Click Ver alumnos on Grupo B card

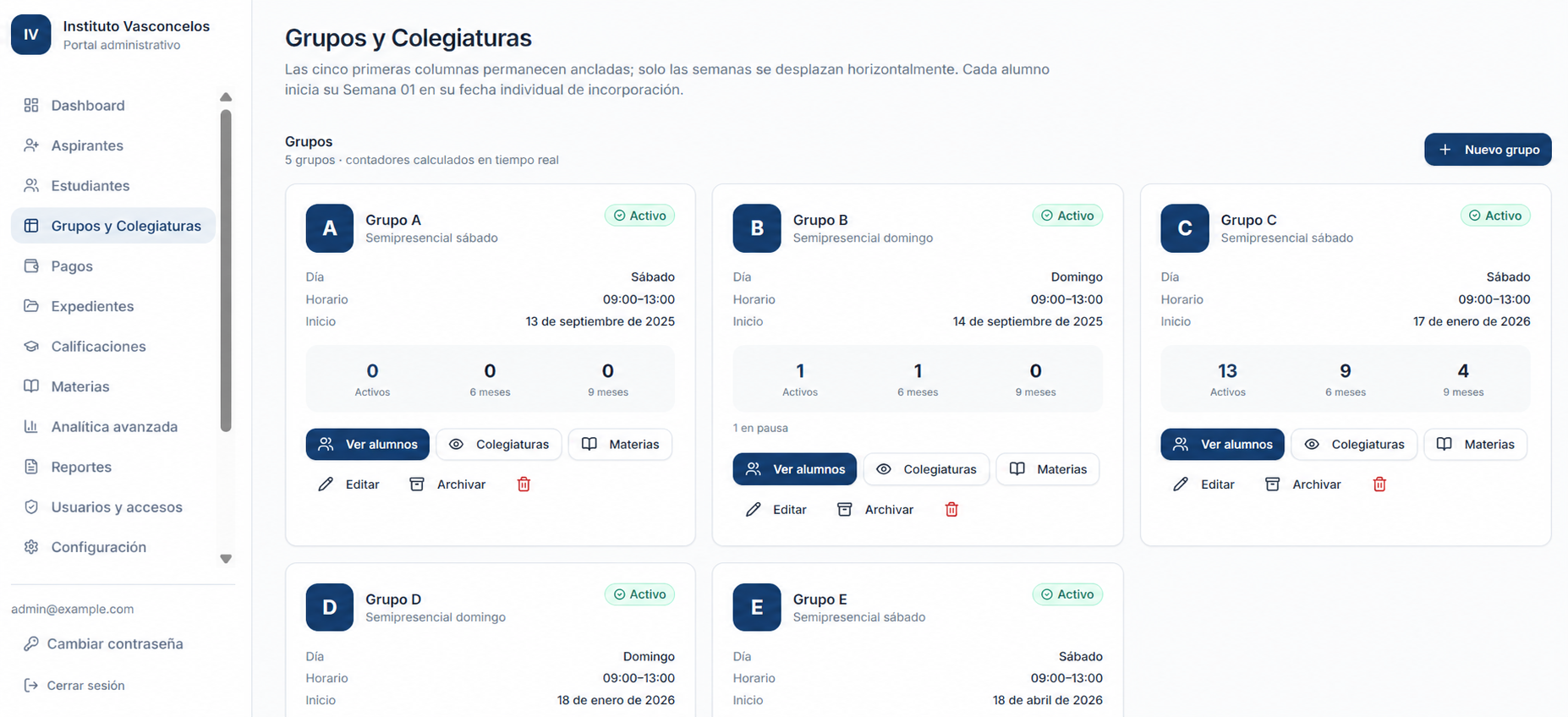795,469
